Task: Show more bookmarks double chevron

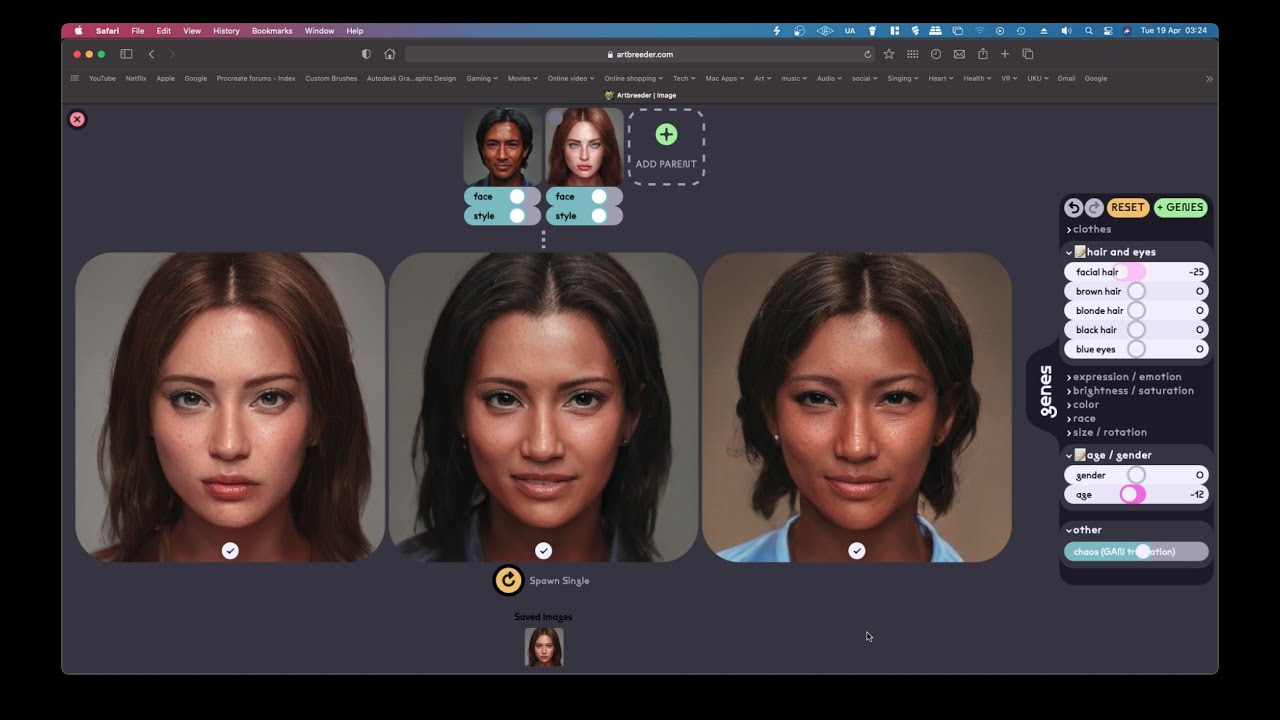Action: coord(1209,78)
